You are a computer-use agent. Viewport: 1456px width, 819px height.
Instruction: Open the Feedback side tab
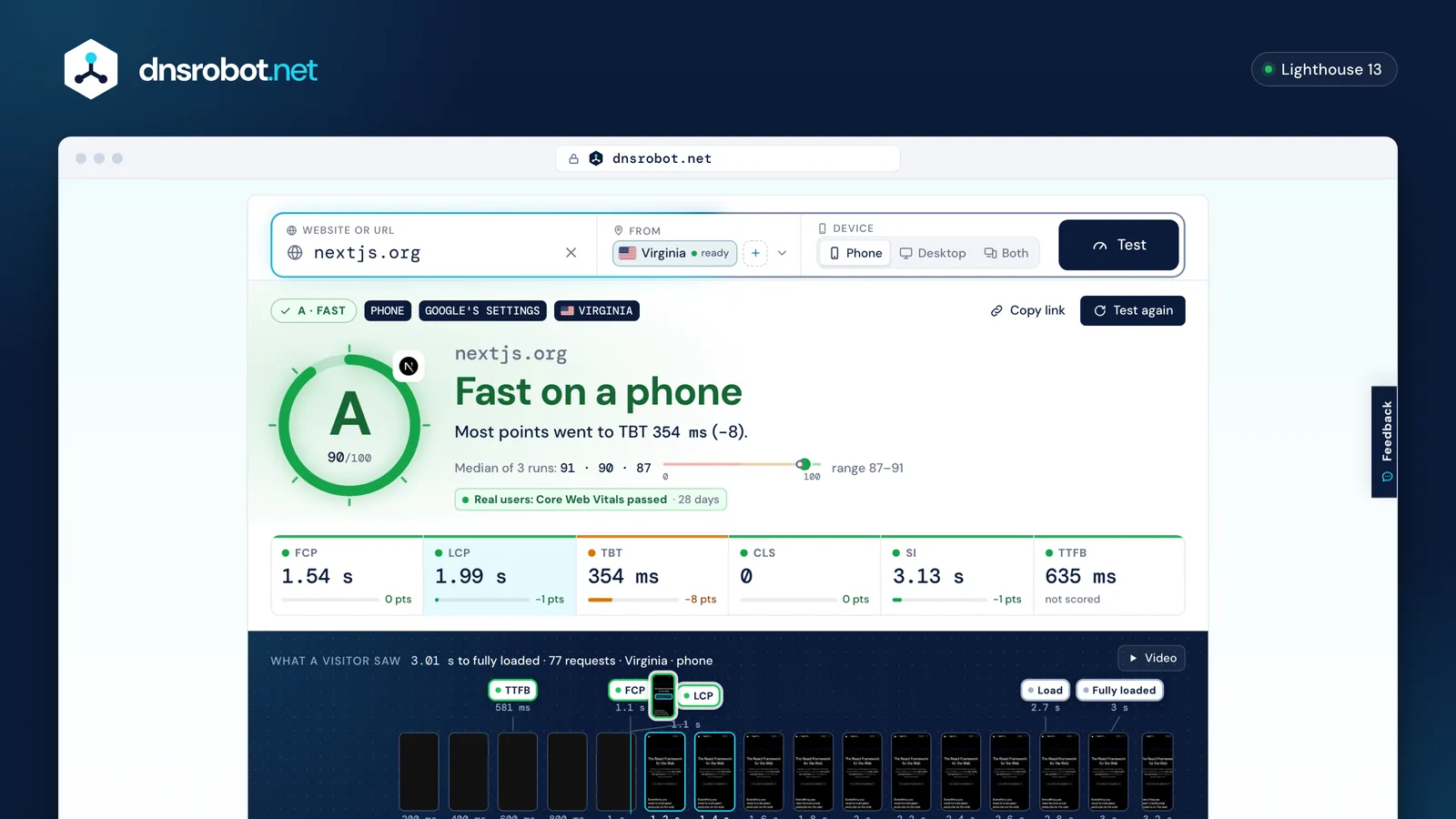click(1384, 441)
